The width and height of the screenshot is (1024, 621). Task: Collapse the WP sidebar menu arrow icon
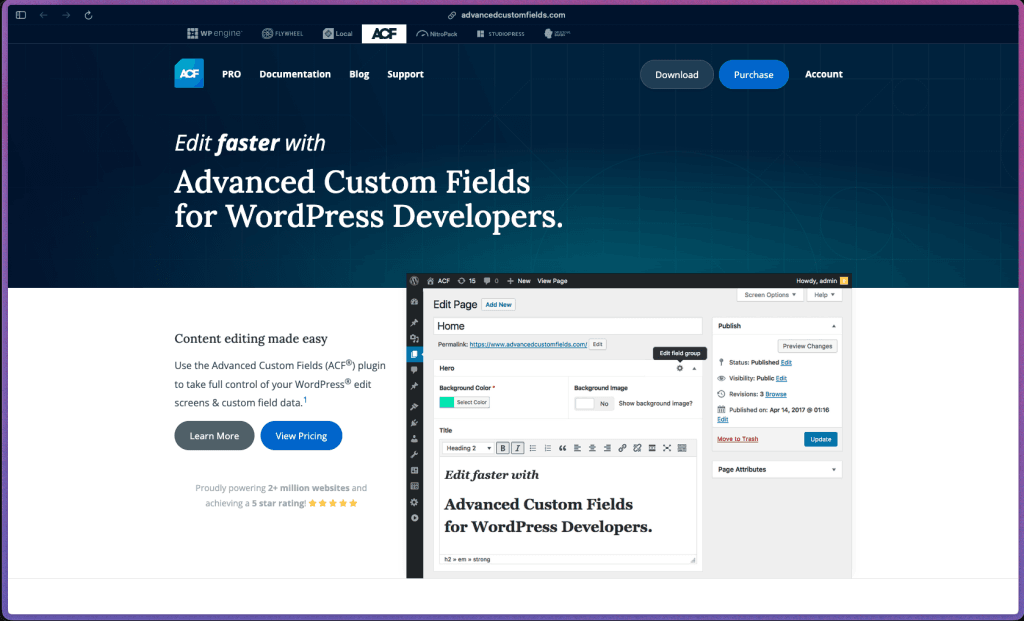coord(414,518)
